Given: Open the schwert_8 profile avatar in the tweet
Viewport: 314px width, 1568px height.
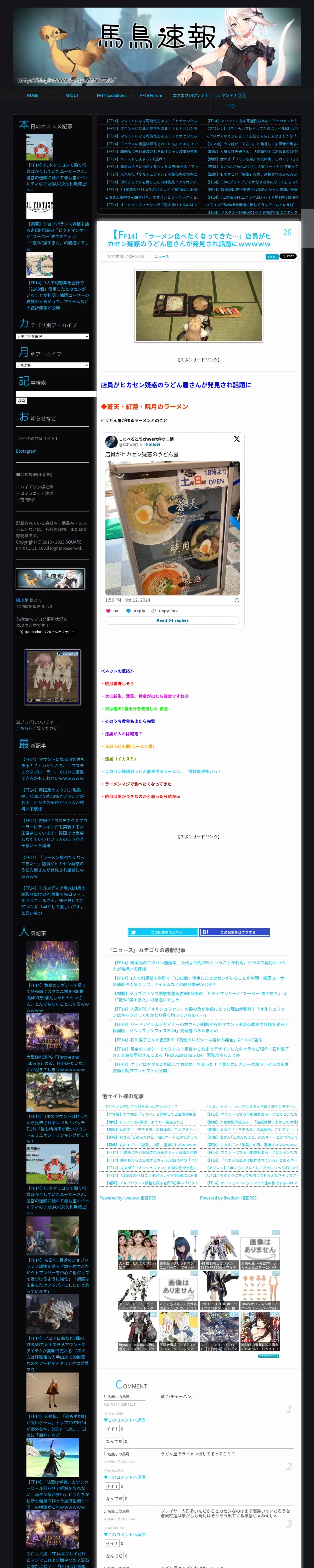Looking at the screenshot, I should 111,442.
